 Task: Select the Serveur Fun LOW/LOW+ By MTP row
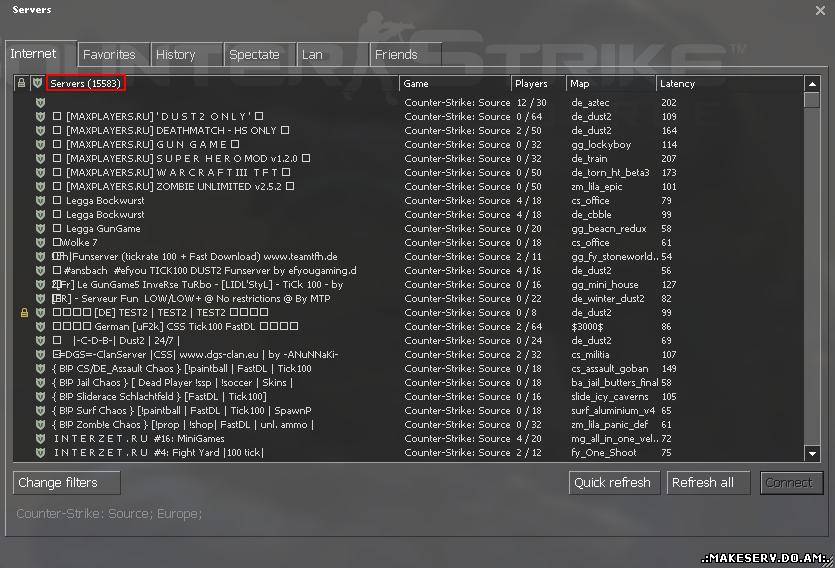pyautogui.click(x=409, y=299)
